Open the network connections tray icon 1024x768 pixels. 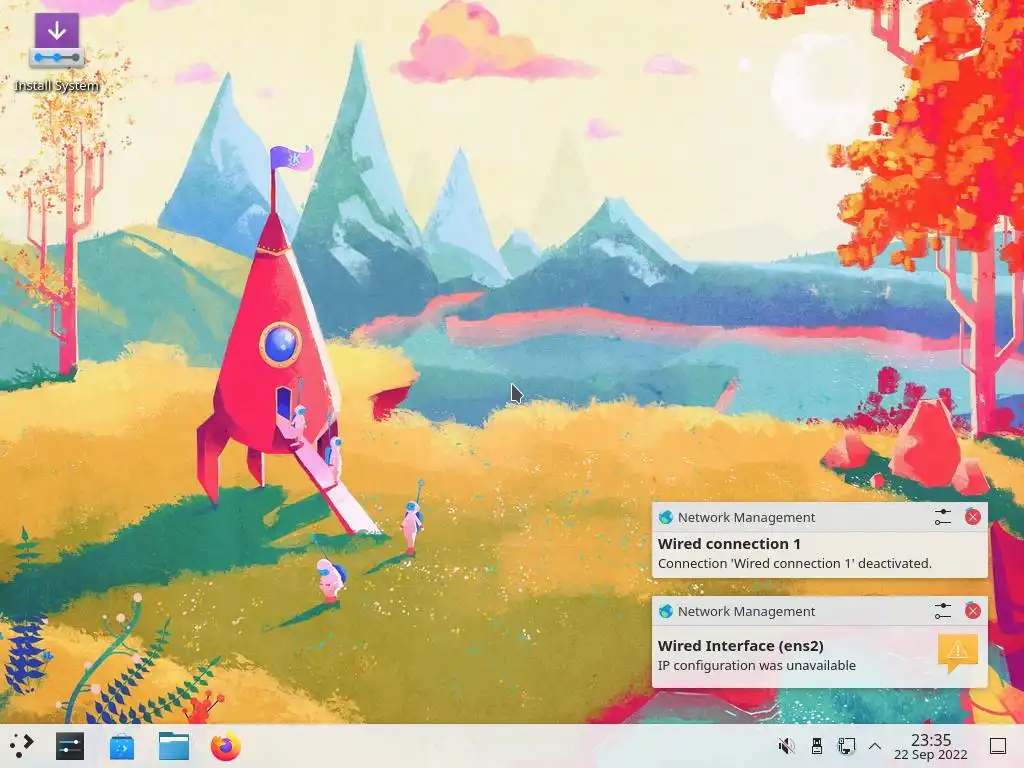[x=846, y=746]
